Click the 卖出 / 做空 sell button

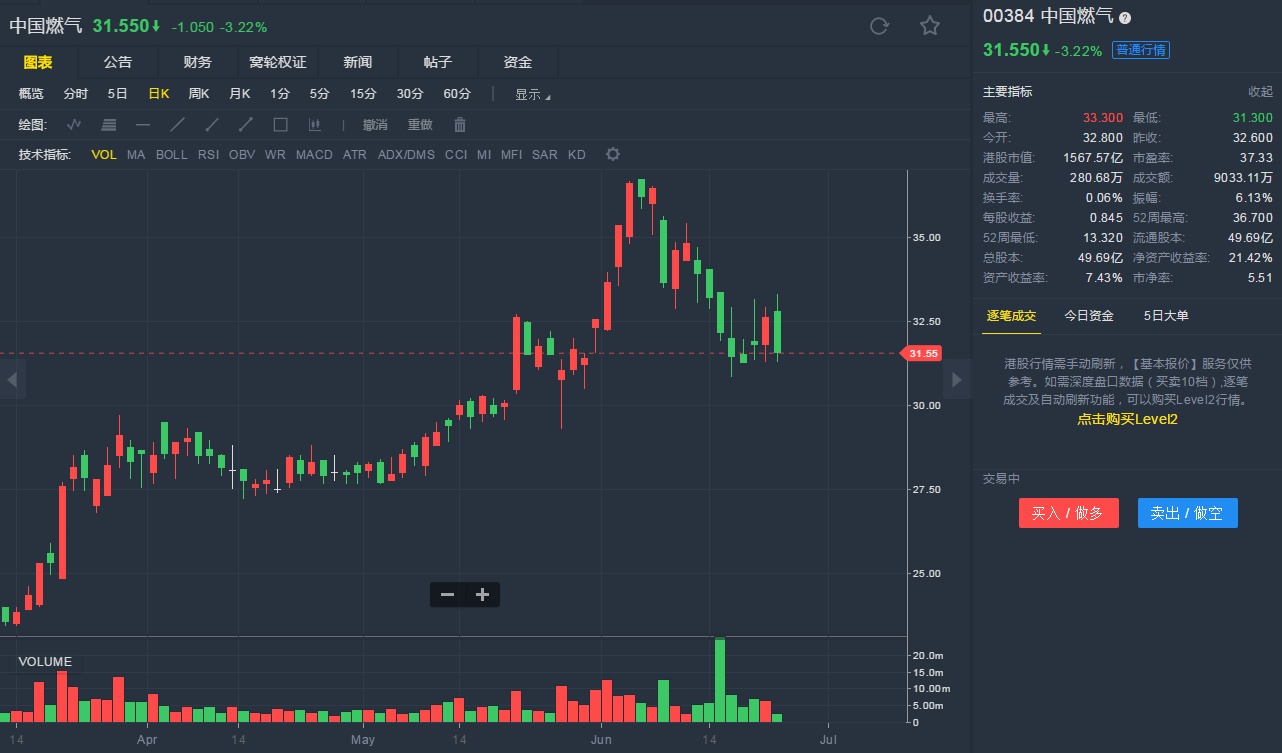click(1187, 513)
